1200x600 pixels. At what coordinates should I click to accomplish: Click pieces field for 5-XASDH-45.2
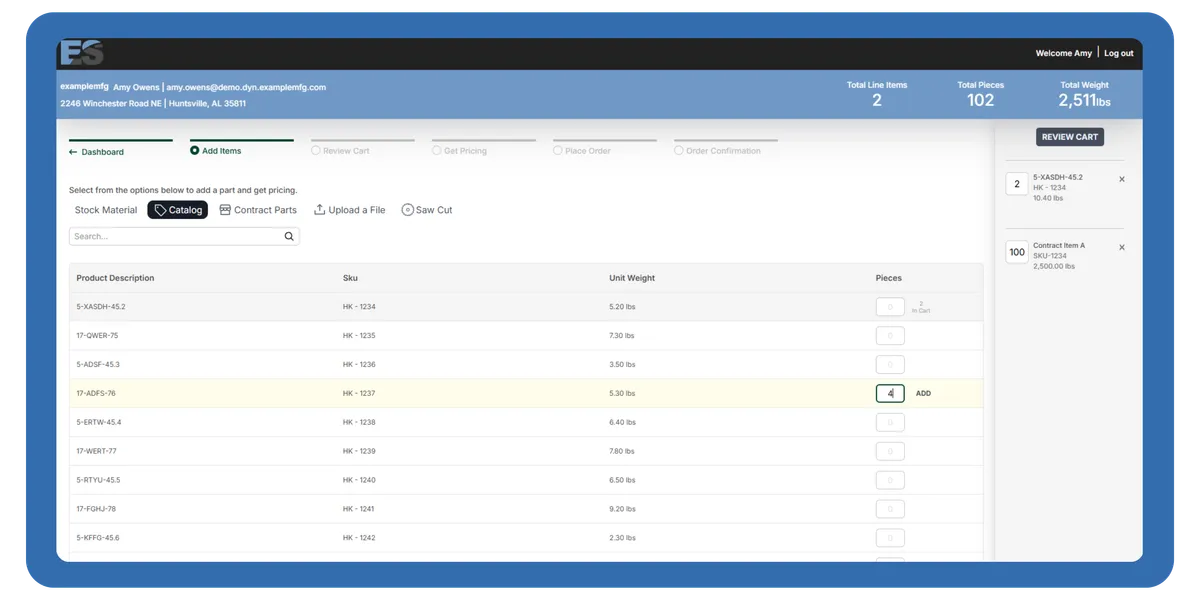coord(890,307)
